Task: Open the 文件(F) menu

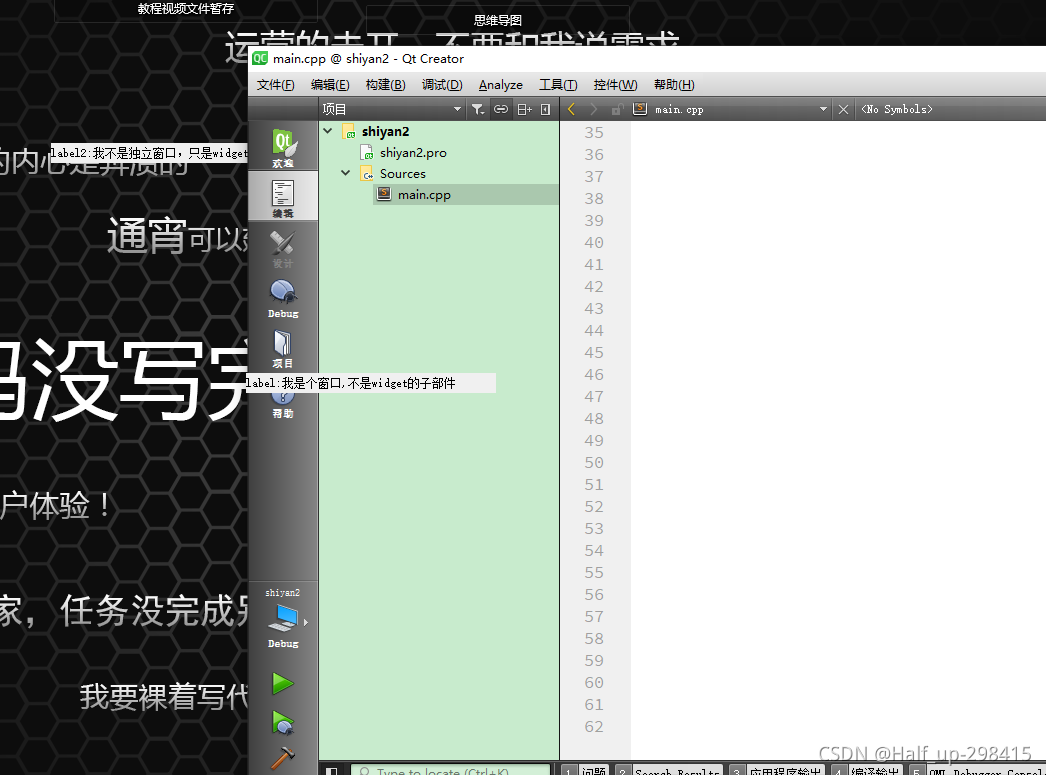Action: point(276,85)
